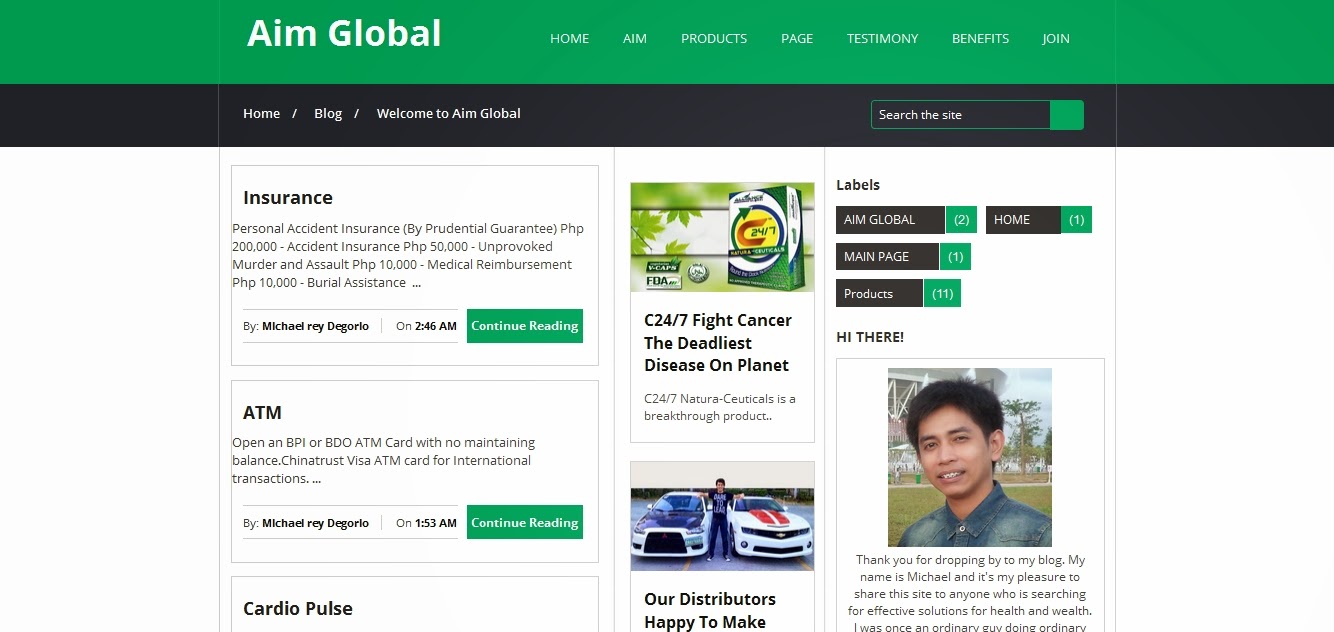Viewport: 1334px width, 632px height.
Task: Open C24/7 Fight Cancer article title
Action: click(718, 343)
